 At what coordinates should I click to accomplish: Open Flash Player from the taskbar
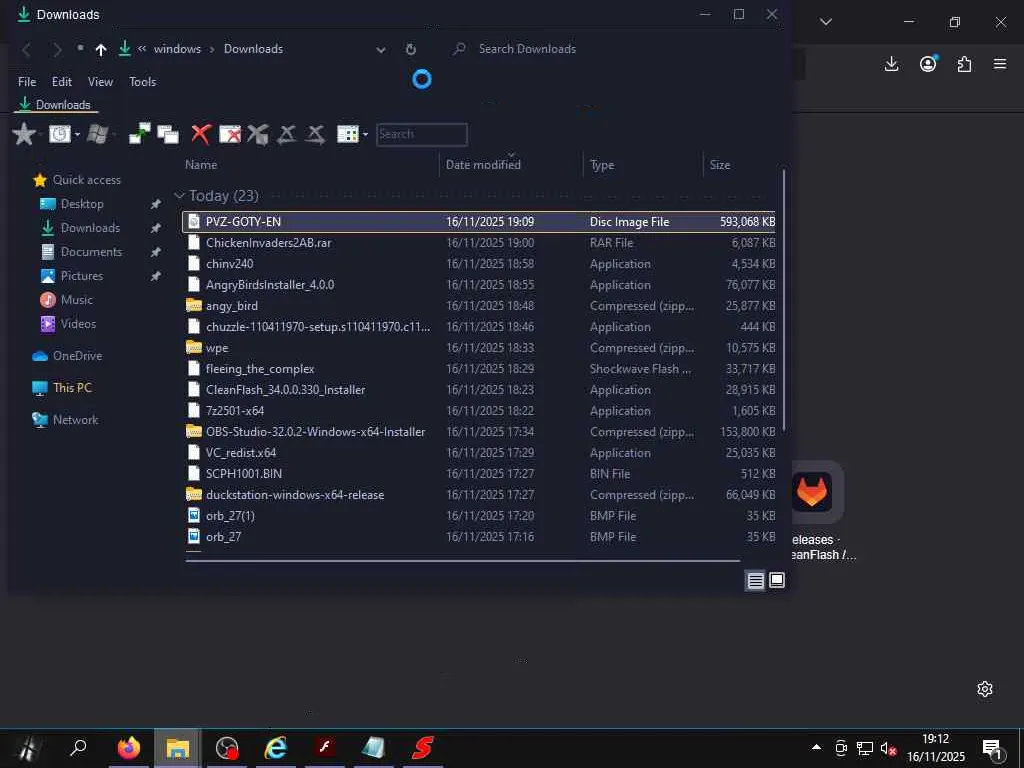click(325, 746)
